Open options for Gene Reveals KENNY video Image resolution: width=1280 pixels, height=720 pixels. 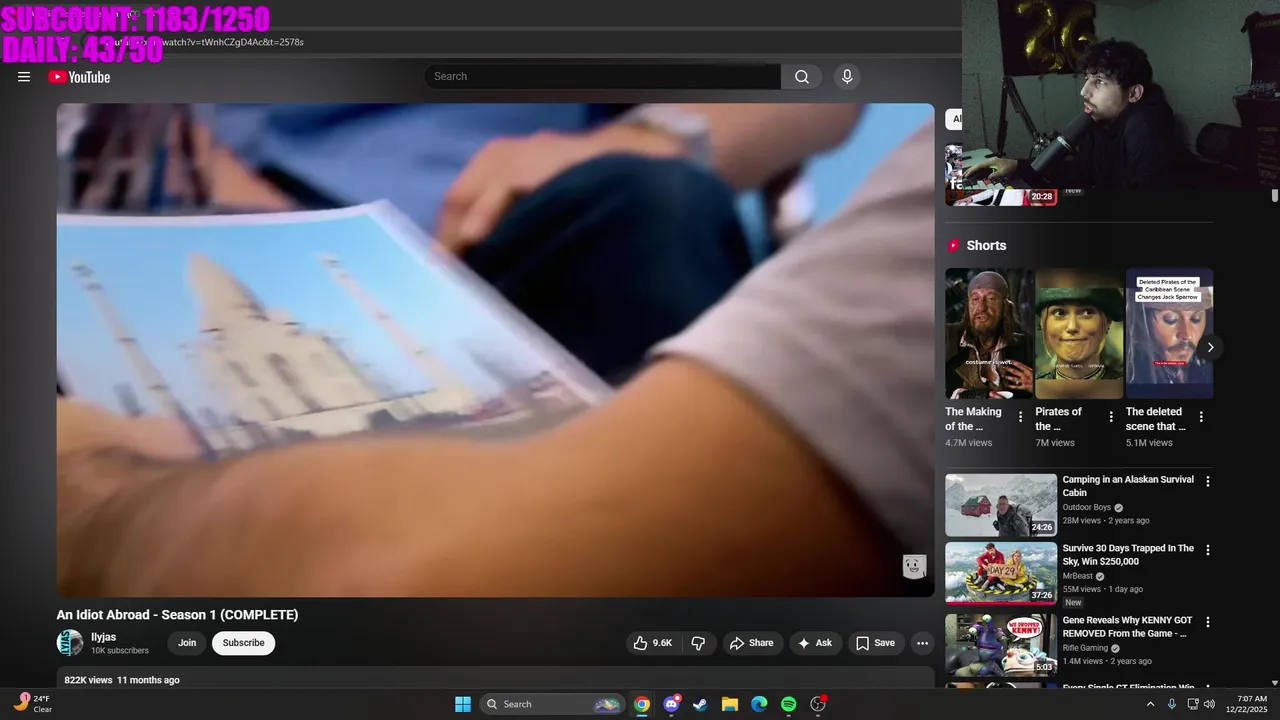coord(1207,622)
